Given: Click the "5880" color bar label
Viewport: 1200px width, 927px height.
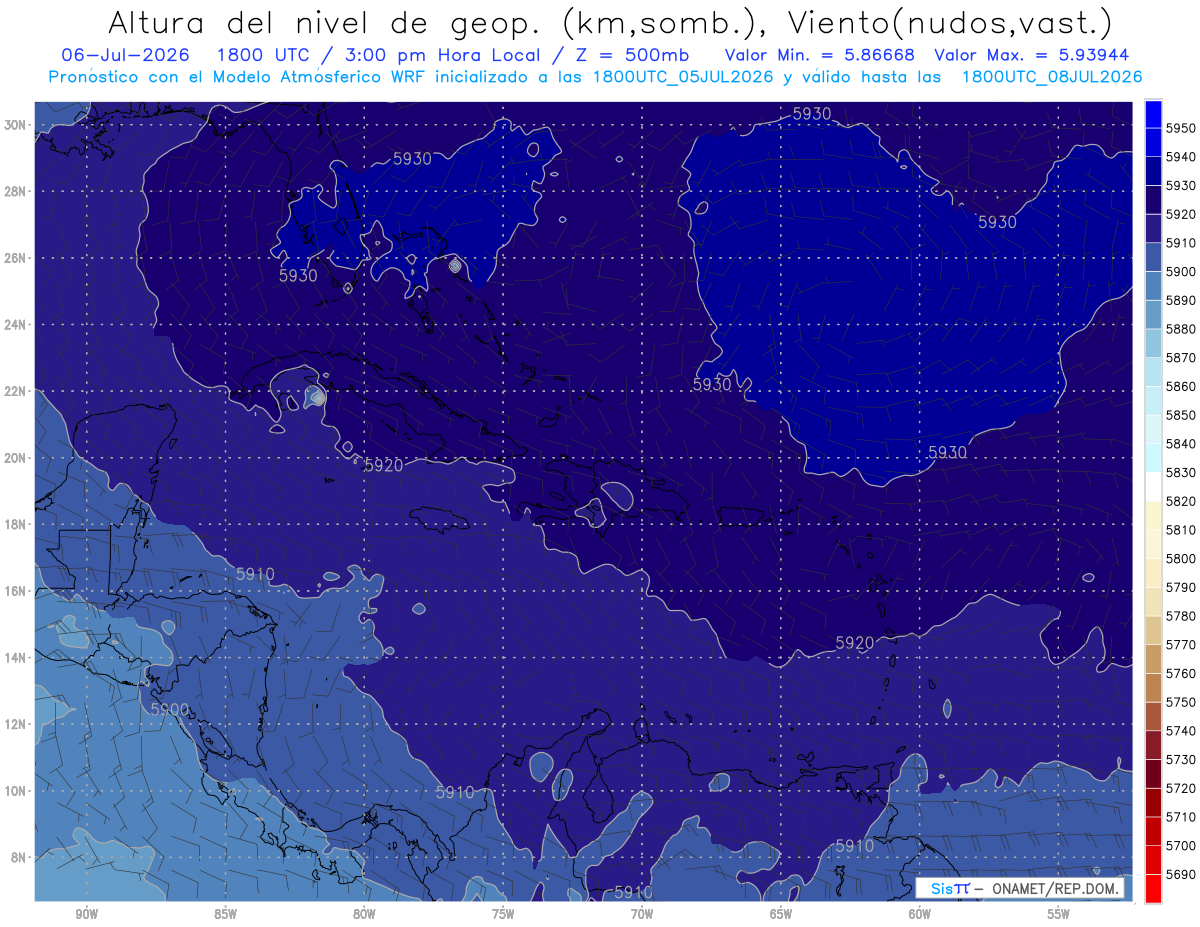Looking at the screenshot, I should (x=1180, y=329).
